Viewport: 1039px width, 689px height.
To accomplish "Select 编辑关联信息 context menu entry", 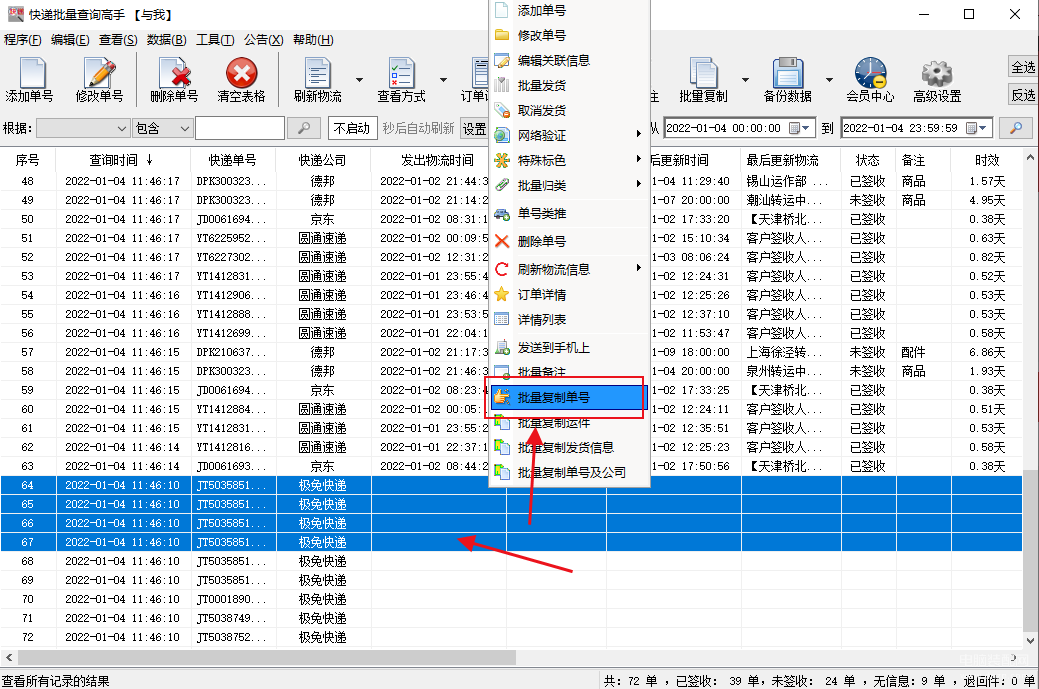I will 570,60.
